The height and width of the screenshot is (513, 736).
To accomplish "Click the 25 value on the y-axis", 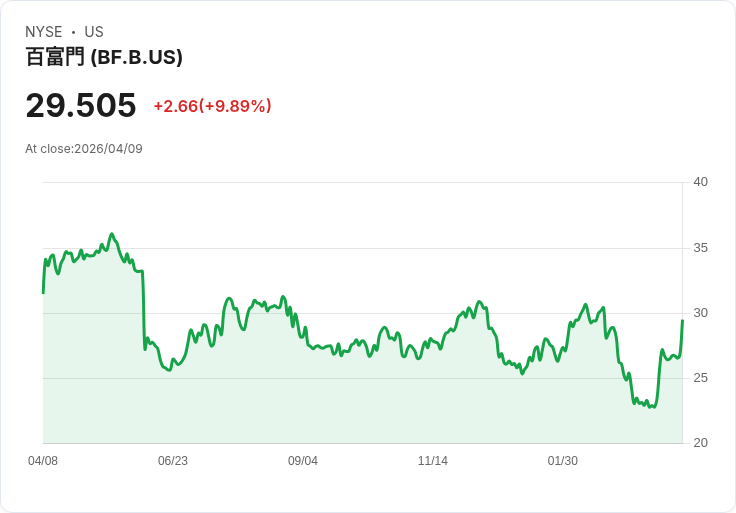I will pos(701,378).
